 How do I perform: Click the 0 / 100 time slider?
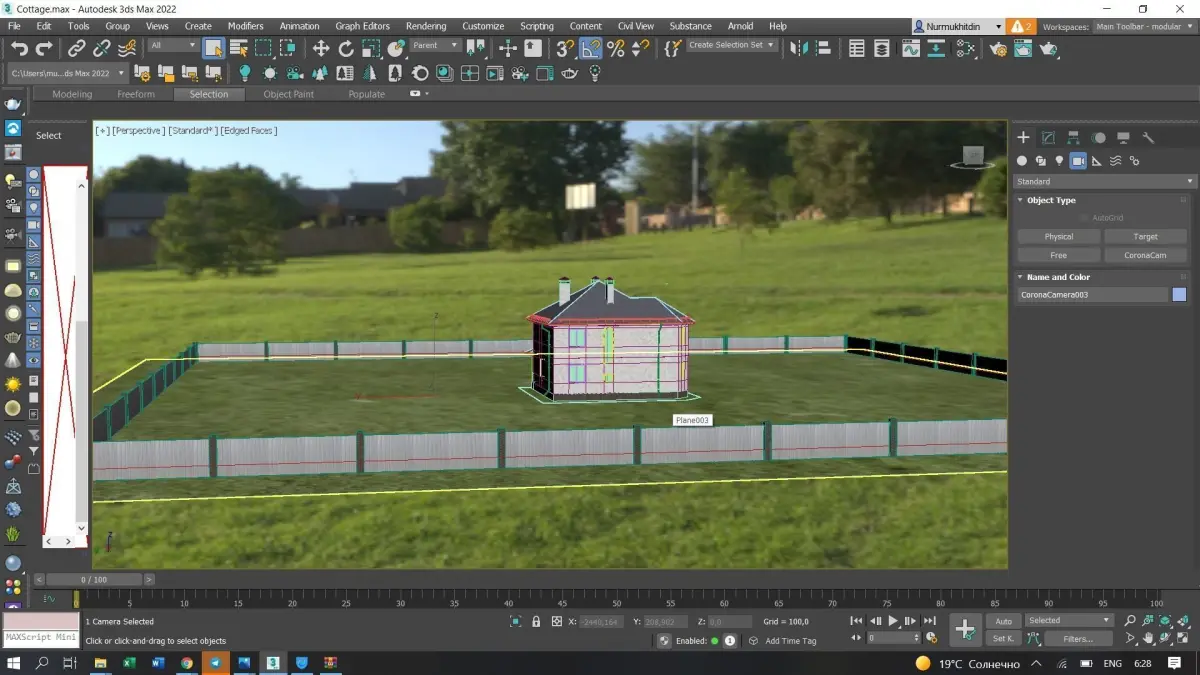tap(95, 579)
